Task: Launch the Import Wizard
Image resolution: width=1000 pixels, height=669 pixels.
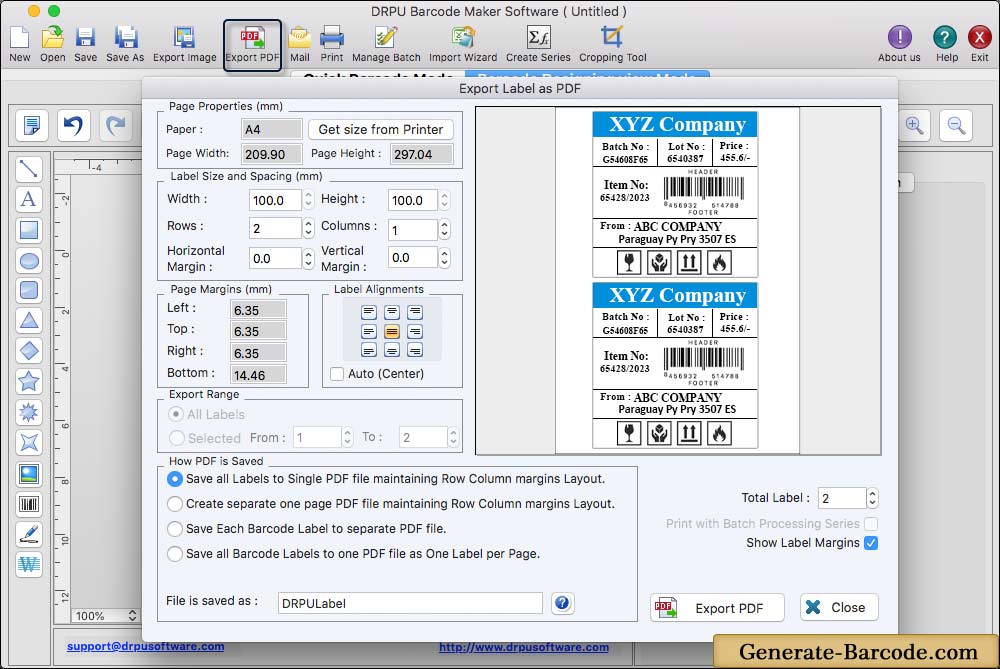Action: point(463,43)
